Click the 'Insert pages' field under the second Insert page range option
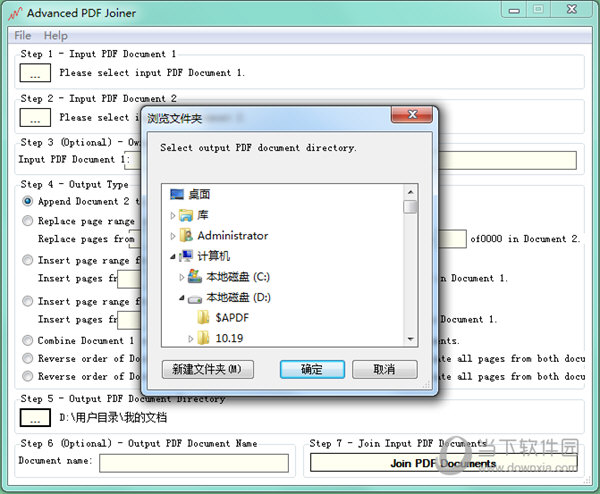 point(129,320)
